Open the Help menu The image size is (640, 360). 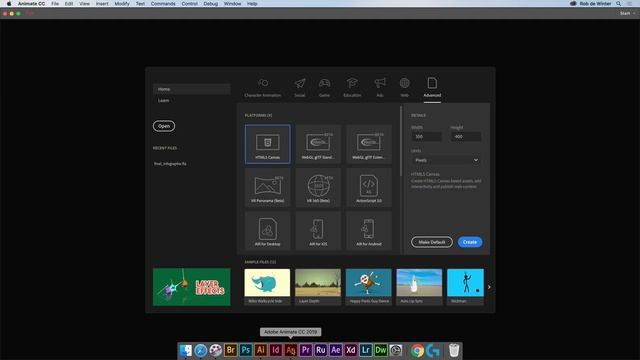[252, 4]
